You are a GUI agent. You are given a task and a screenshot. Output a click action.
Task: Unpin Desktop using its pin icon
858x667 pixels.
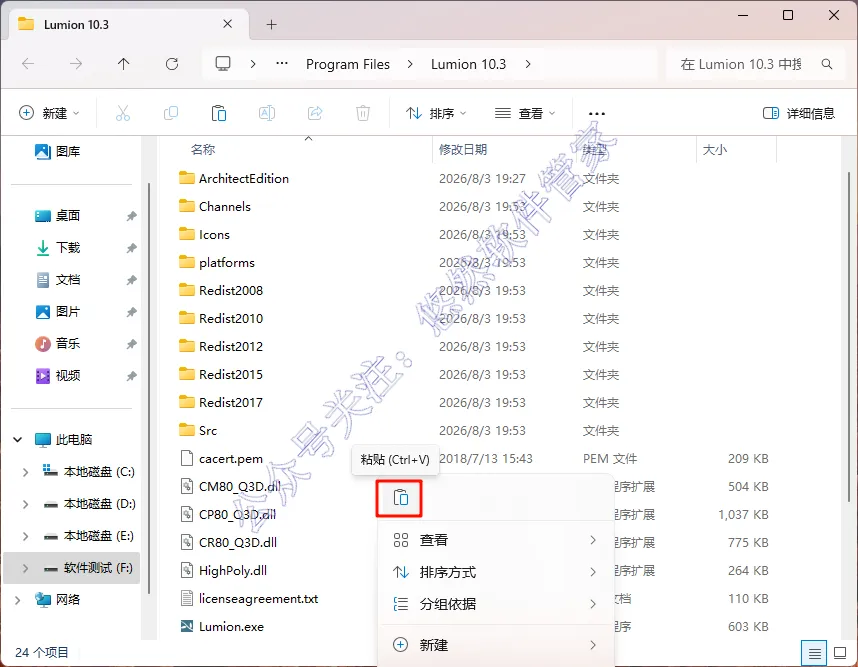point(131,216)
